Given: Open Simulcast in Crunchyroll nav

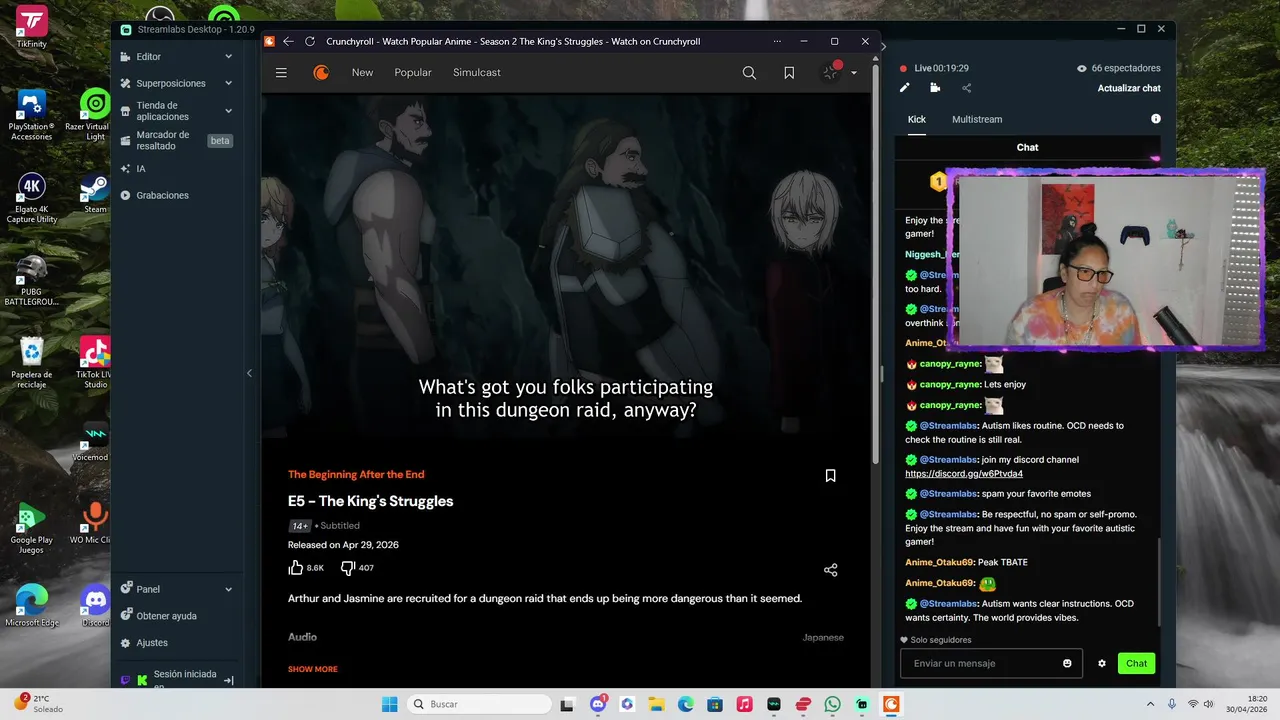Looking at the screenshot, I should pyautogui.click(x=477, y=73).
